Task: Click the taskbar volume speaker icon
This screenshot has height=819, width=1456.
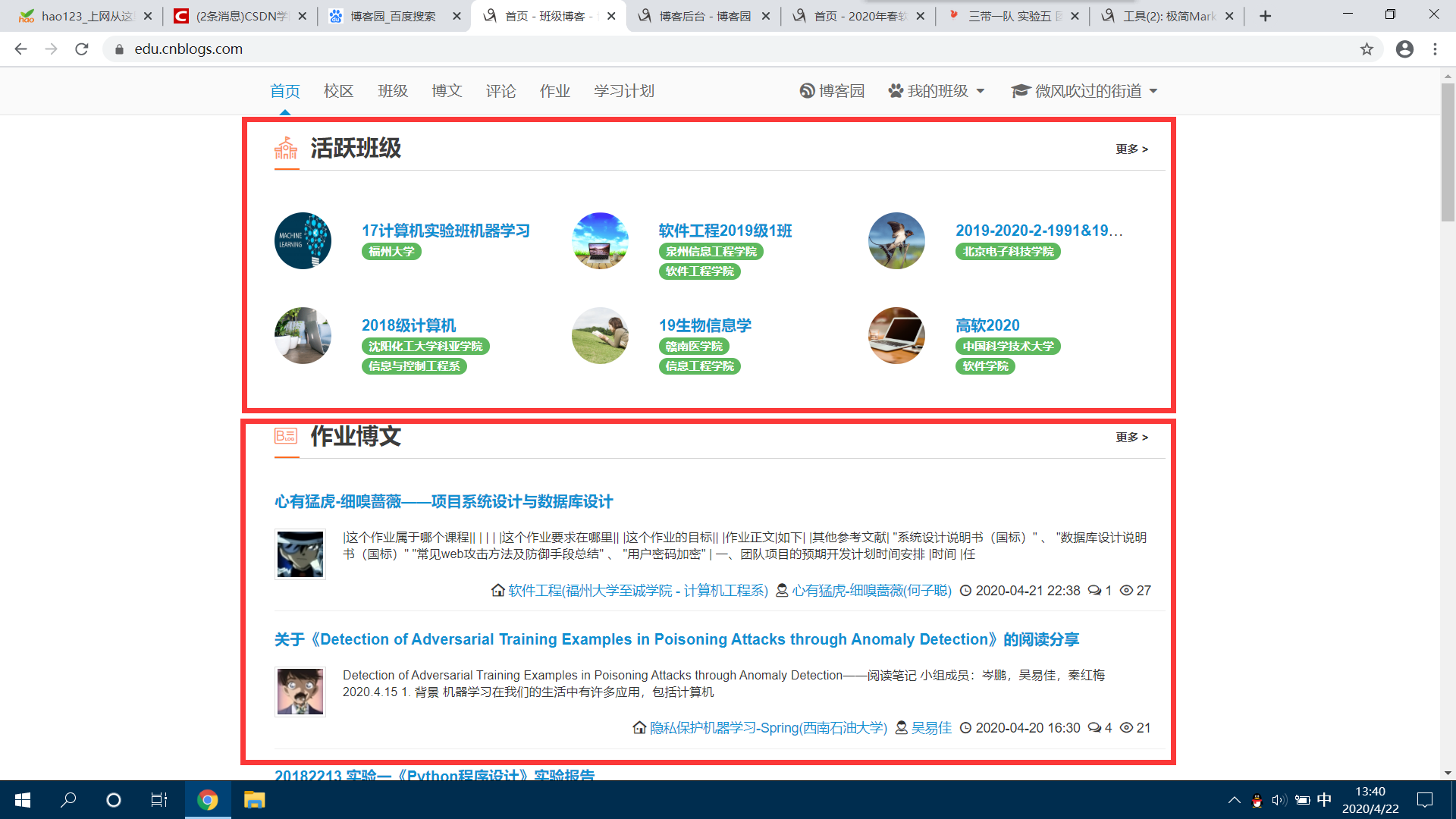Action: tap(1279, 800)
